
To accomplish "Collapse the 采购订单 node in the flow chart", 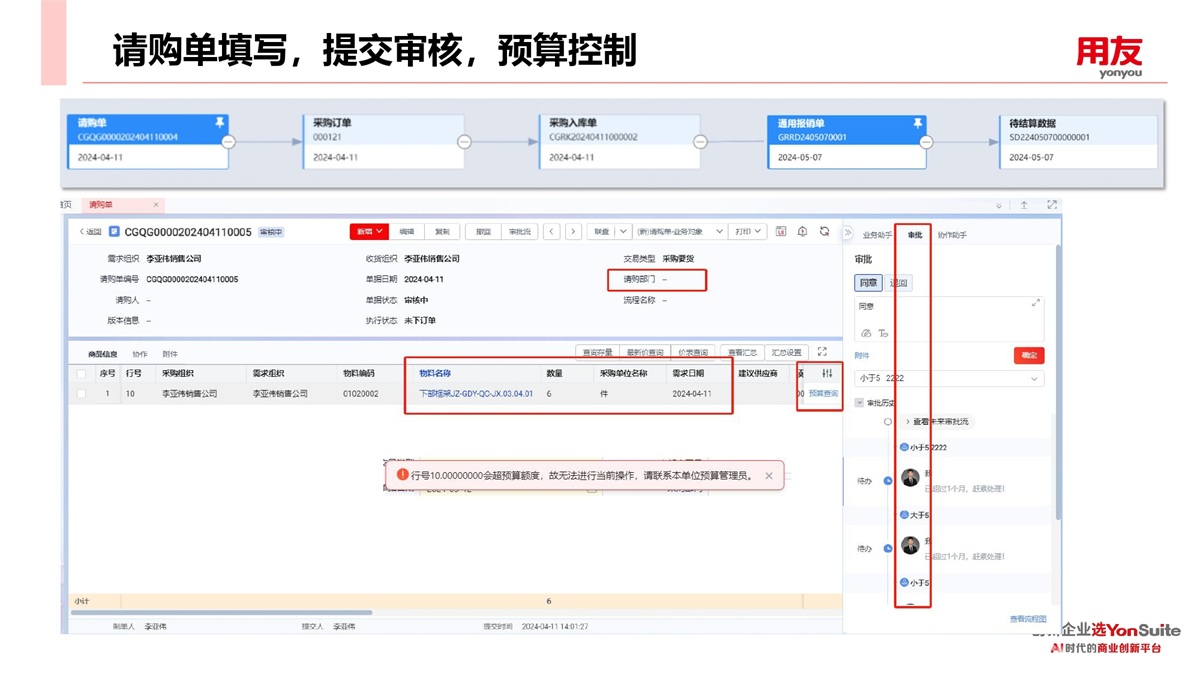I will coord(464,142).
